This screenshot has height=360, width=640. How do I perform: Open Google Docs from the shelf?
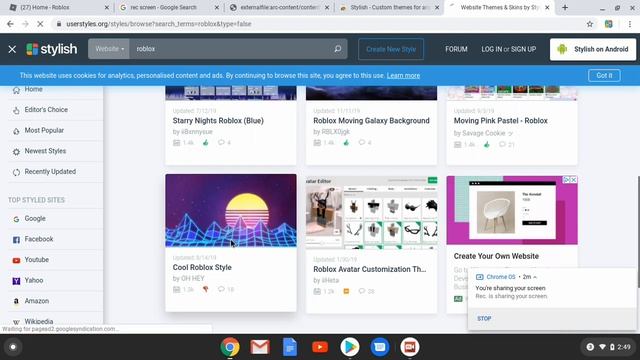(x=290, y=347)
